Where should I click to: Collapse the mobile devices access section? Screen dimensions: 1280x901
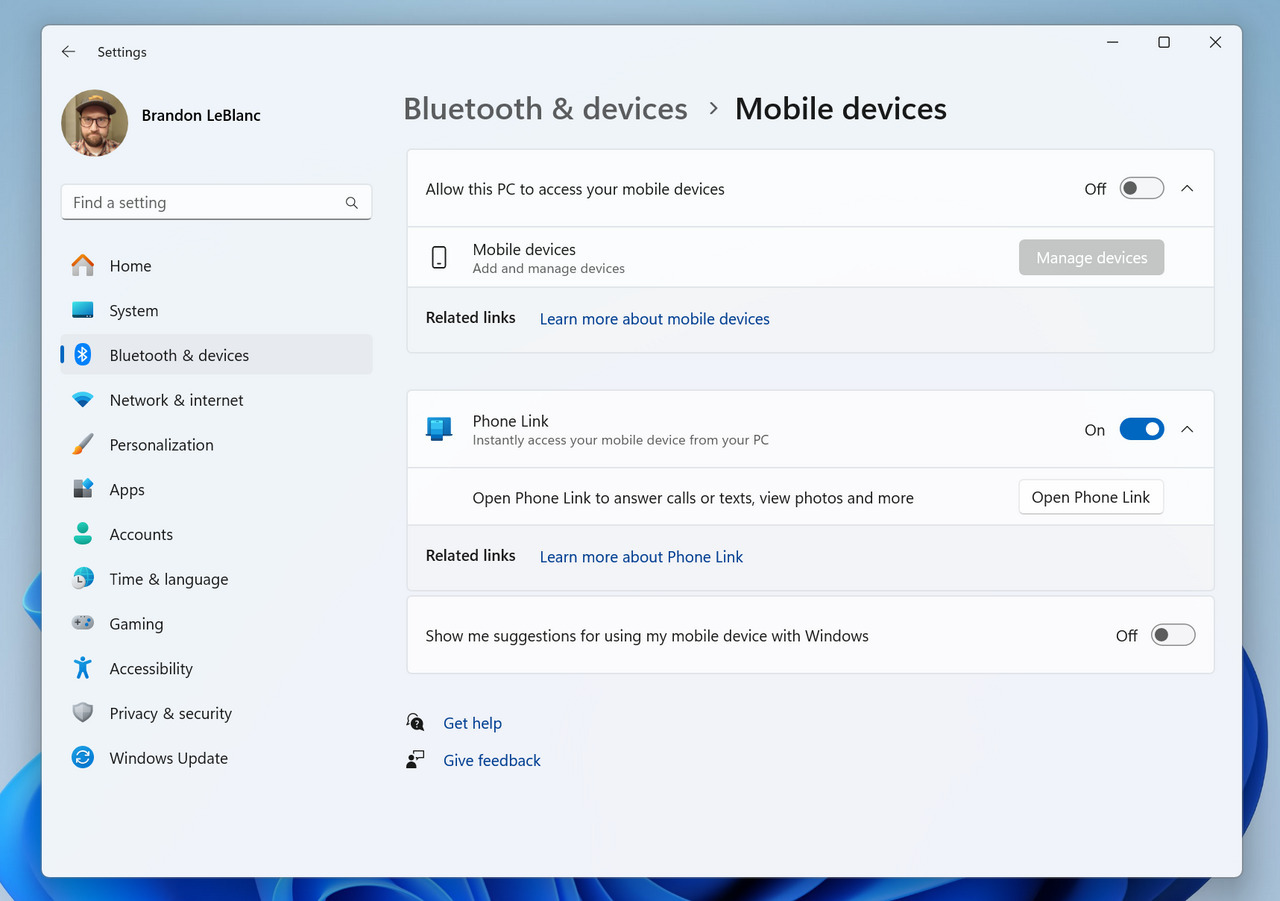1187,188
